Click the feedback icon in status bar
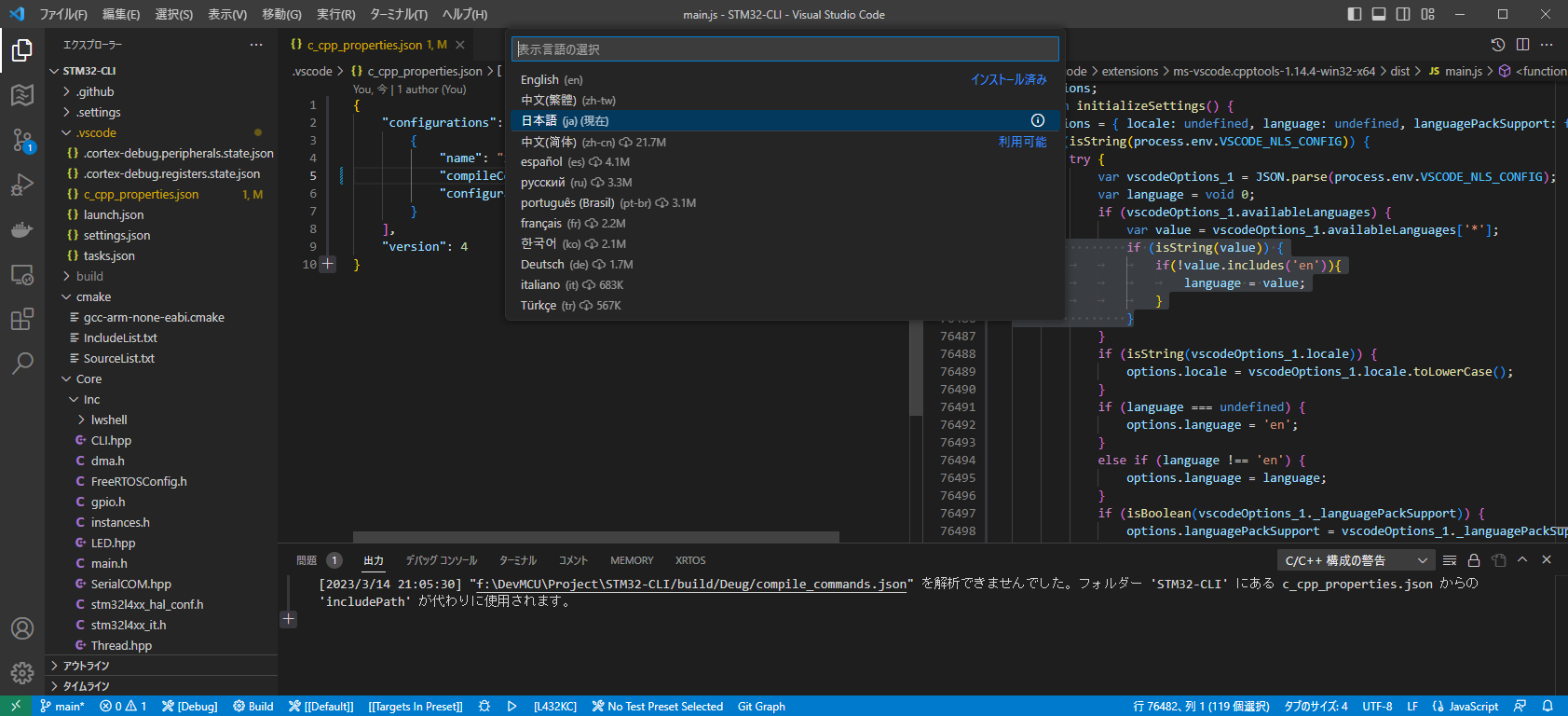The image size is (1568, 716). click(1520, 706)
